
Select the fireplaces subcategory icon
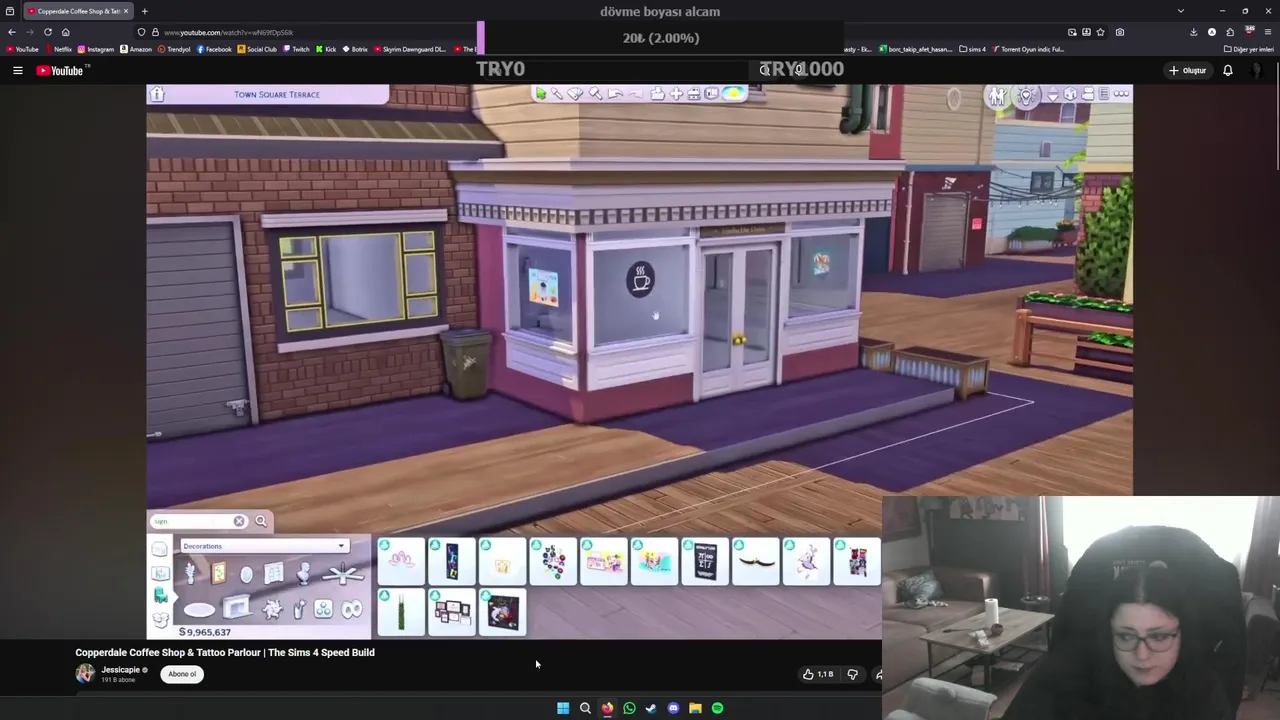236,607
